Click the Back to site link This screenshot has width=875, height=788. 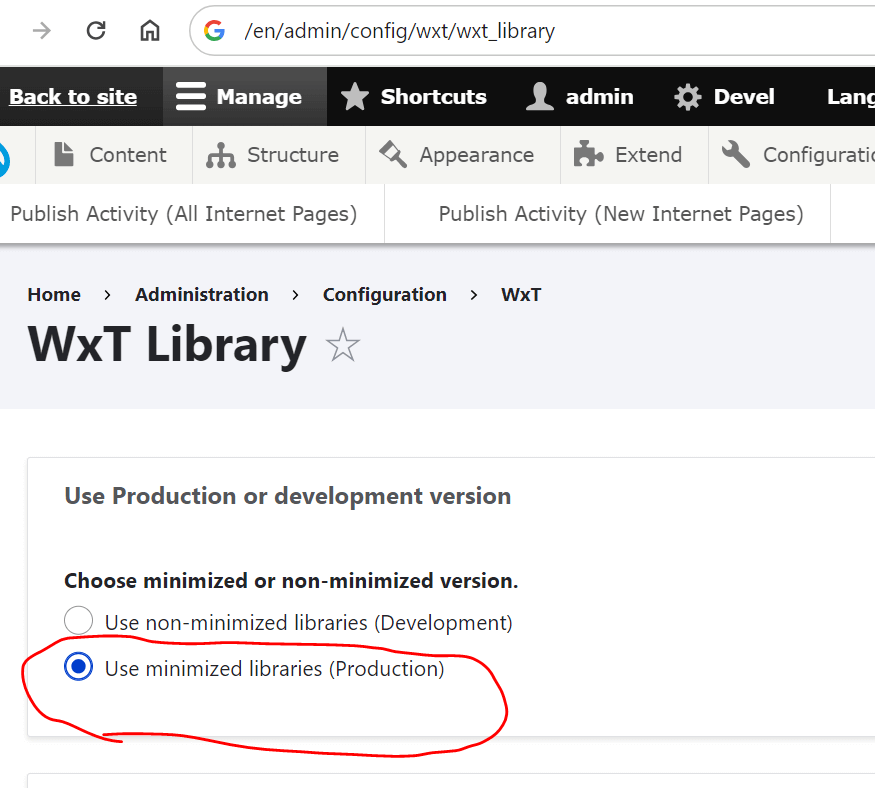(73, 97)
